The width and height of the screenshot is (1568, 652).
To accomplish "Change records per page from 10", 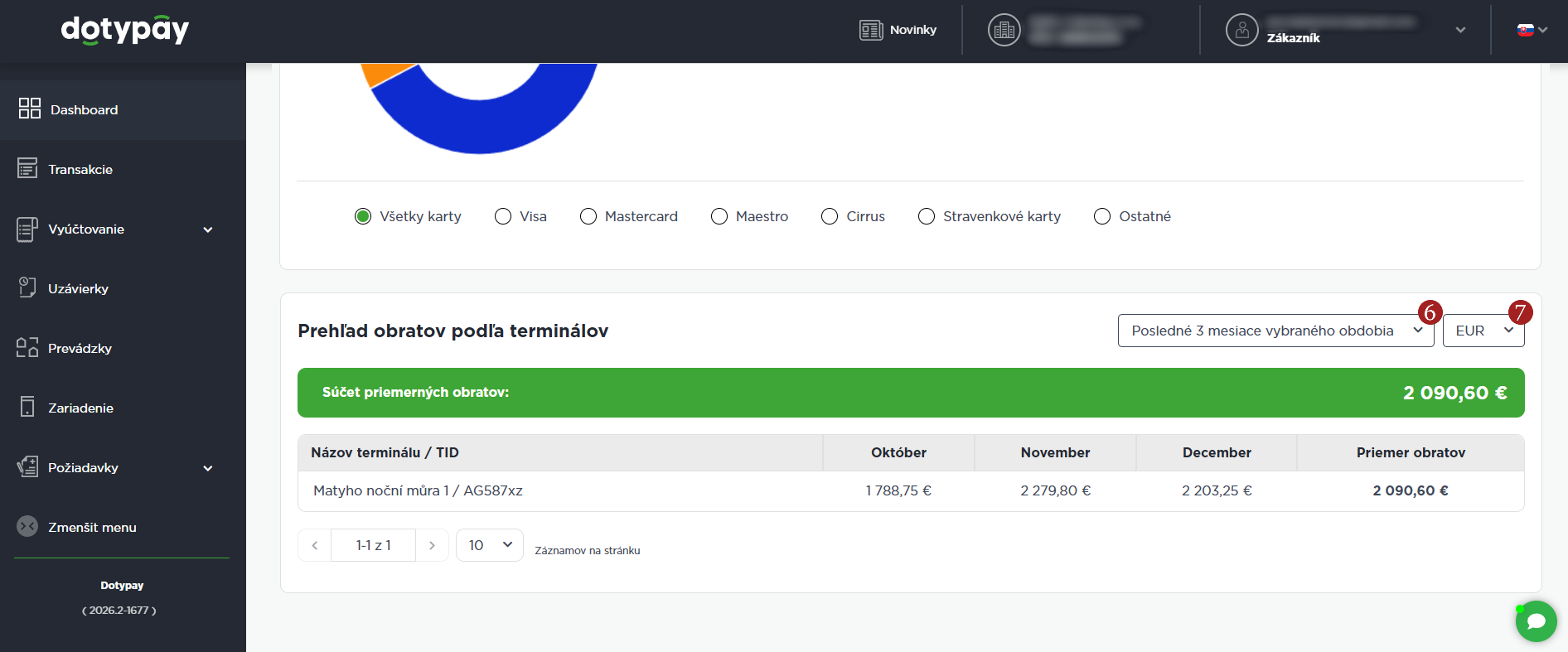I will pyautogui.click(x=489, y=545).
